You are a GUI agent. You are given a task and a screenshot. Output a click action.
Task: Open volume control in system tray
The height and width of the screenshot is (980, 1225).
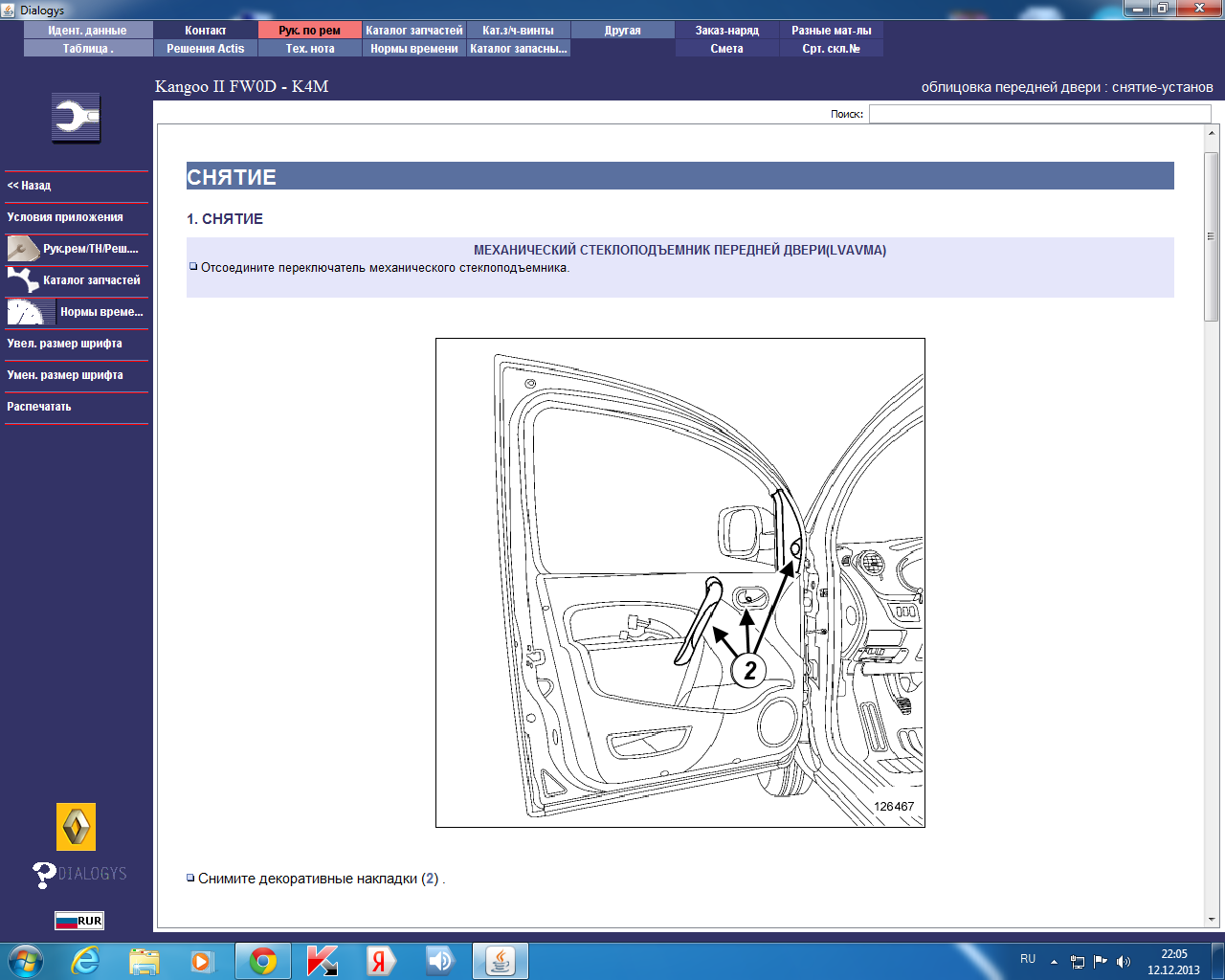pos(1124,962)
